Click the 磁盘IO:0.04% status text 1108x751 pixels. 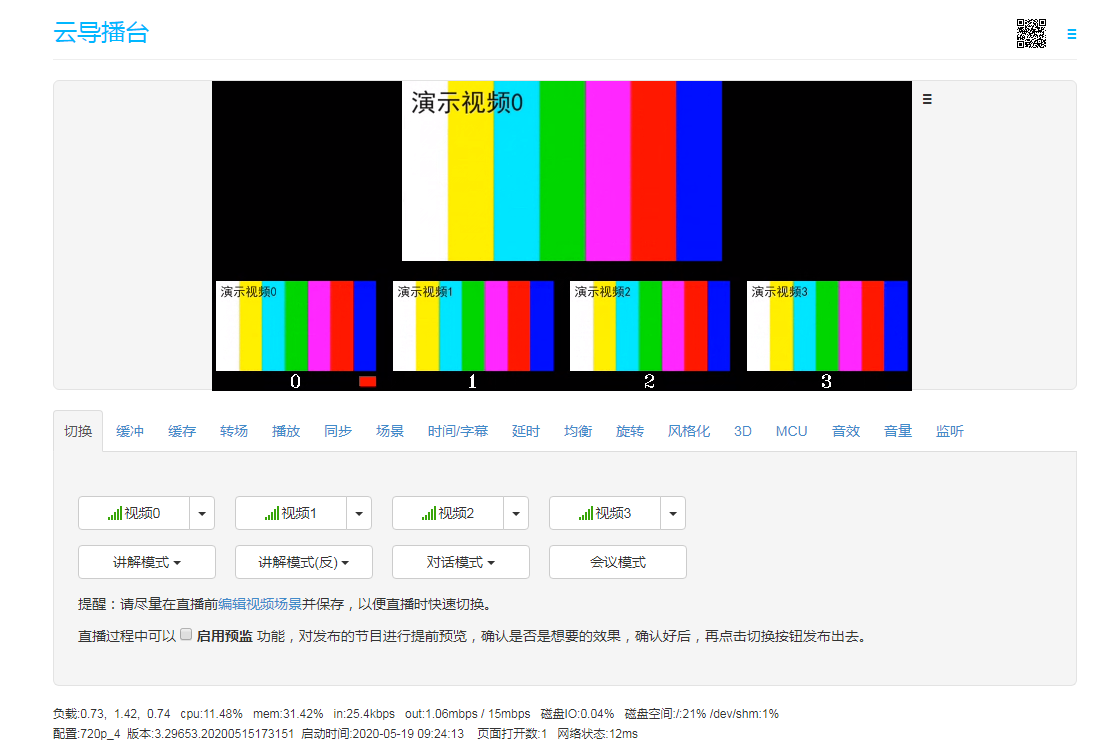[x=577, y=714]
